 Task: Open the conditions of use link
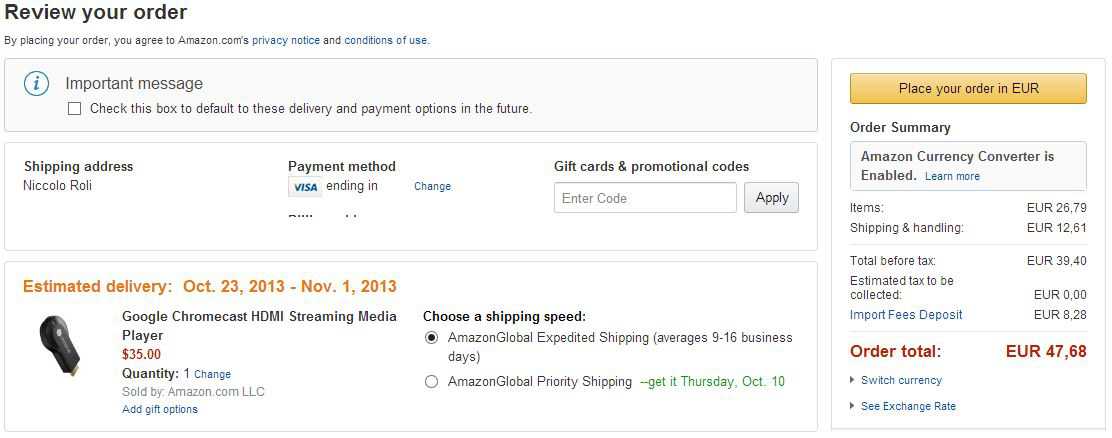(386, 41)
